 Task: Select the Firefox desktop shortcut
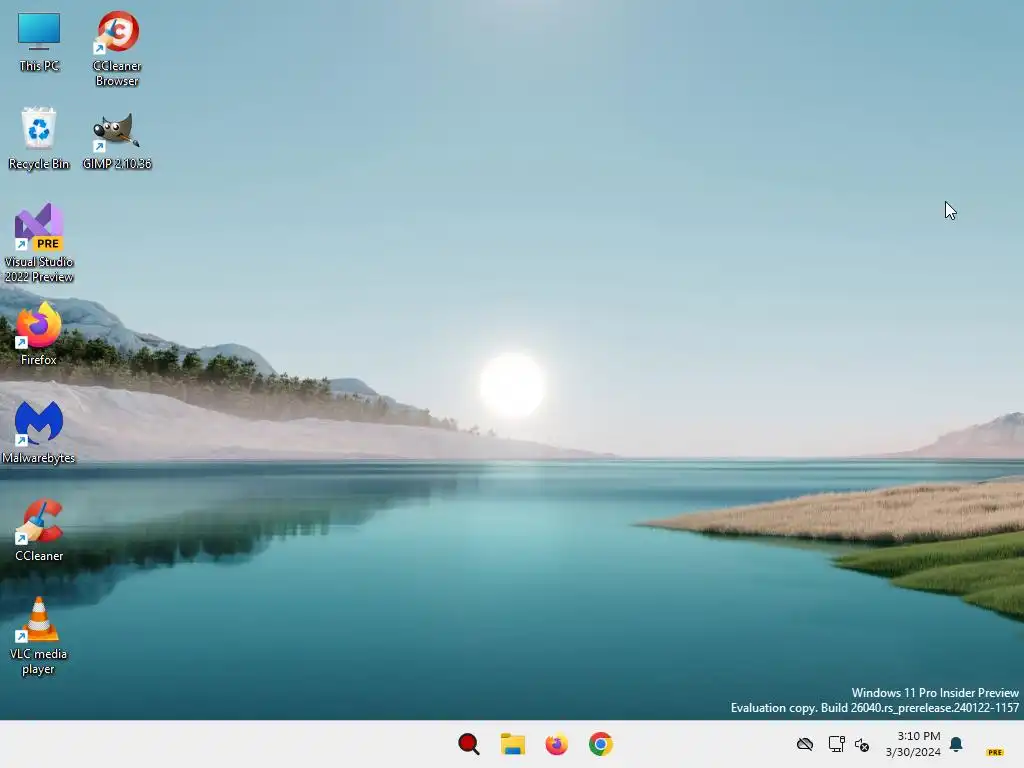tap(39, 334)
